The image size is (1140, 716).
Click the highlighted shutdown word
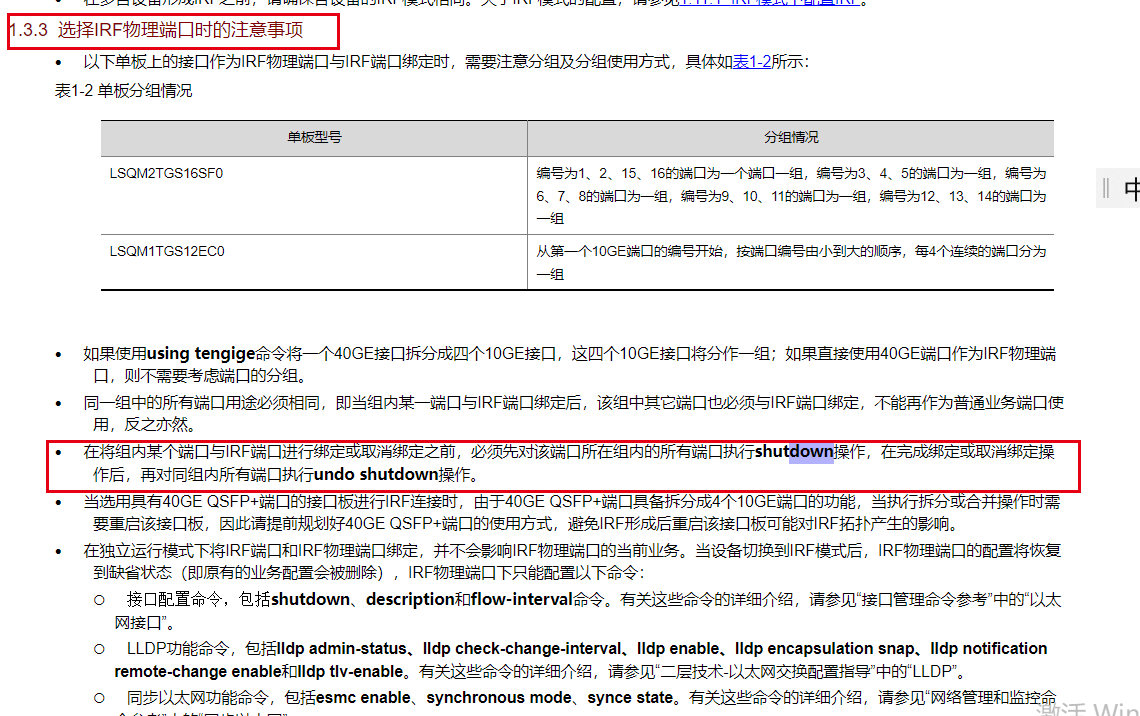coord(794,452)
